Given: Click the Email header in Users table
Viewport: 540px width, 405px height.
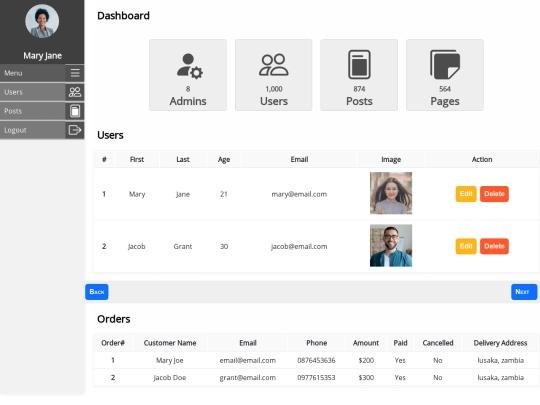Looking at the screenshot, I should tap(299, 159).
